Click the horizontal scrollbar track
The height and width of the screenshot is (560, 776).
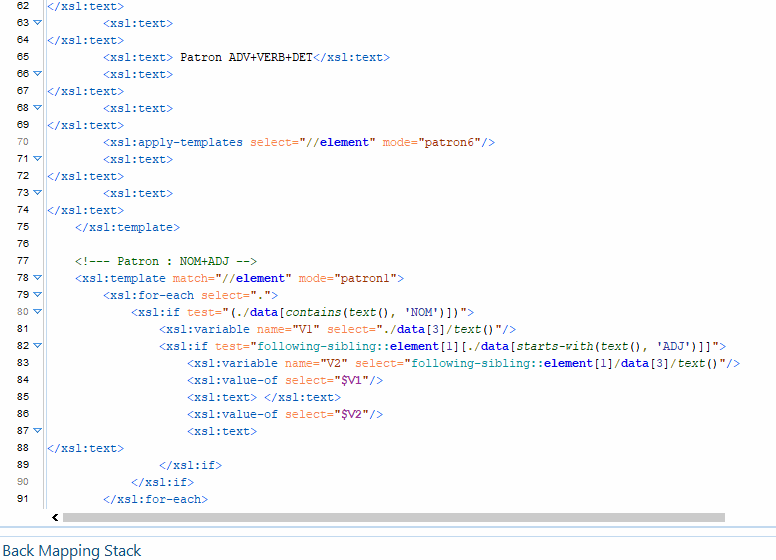point(393,517)
